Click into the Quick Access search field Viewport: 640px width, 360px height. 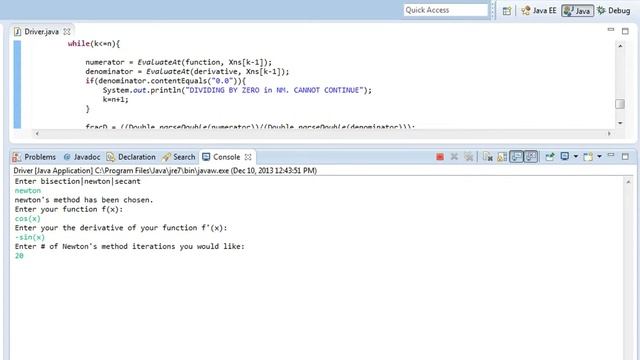[x=446, y=10]
